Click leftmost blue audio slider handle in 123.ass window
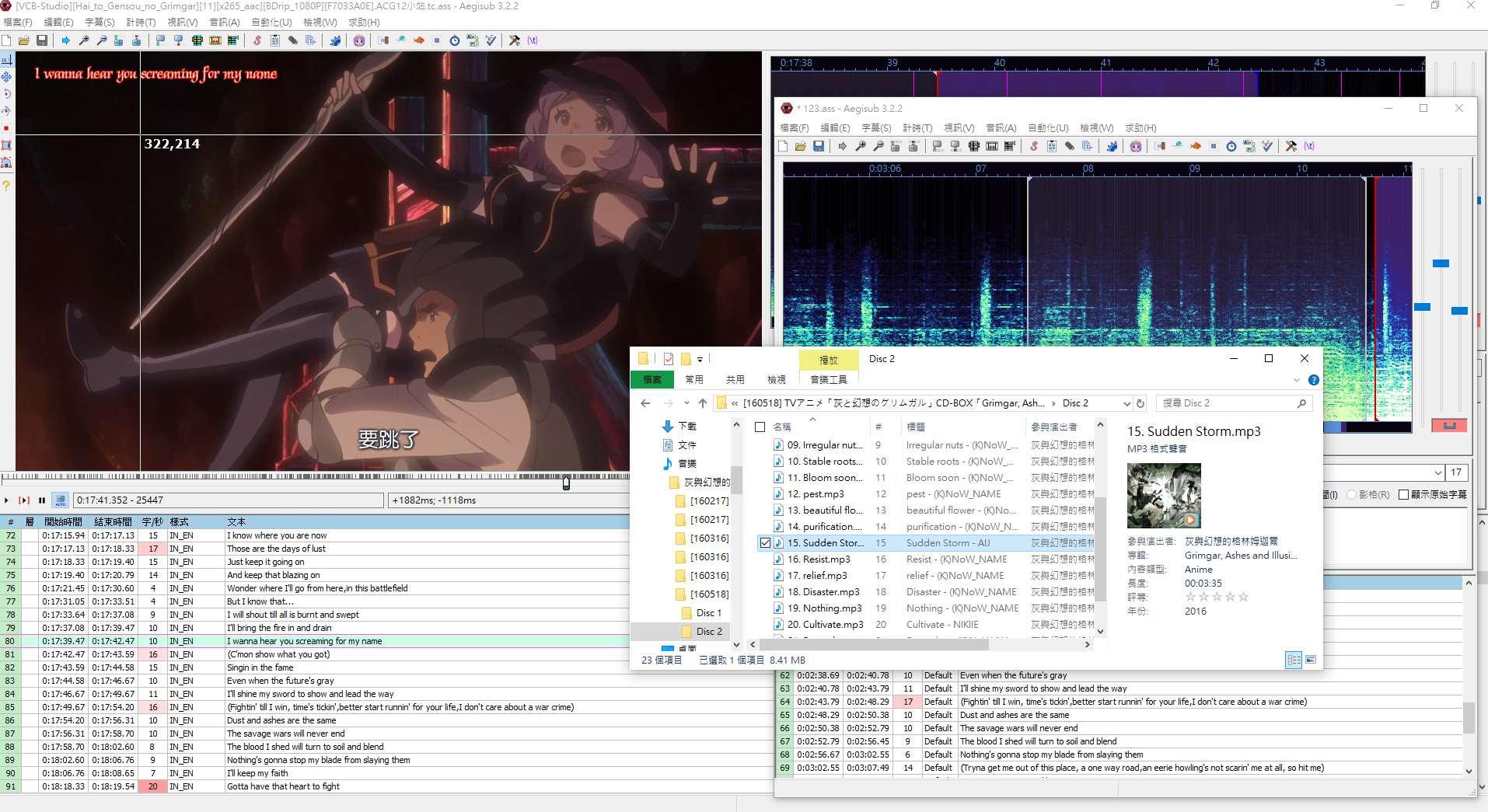The image size is (1488, 812). (1423, 307)
